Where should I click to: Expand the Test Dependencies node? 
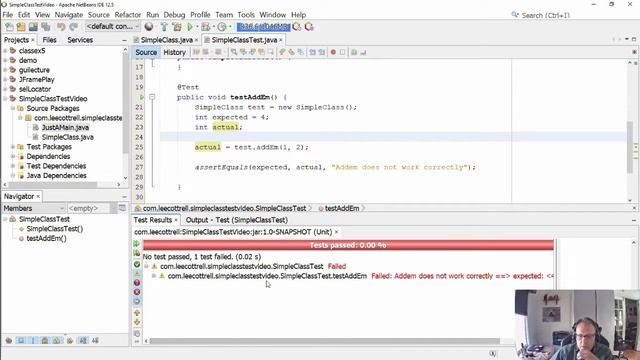click(13, 166)
